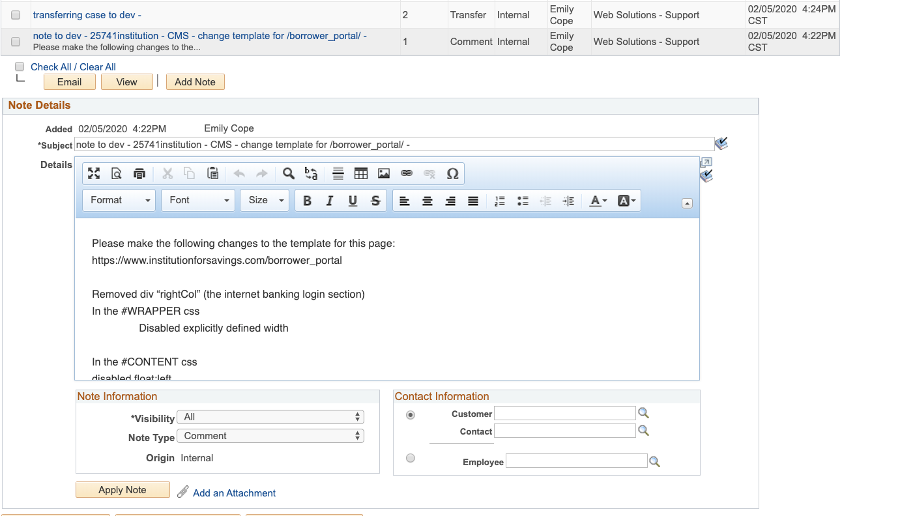This screenshot has height=516, width=902.
Task: Select the Employee radio button
Action: coord(411,459)
